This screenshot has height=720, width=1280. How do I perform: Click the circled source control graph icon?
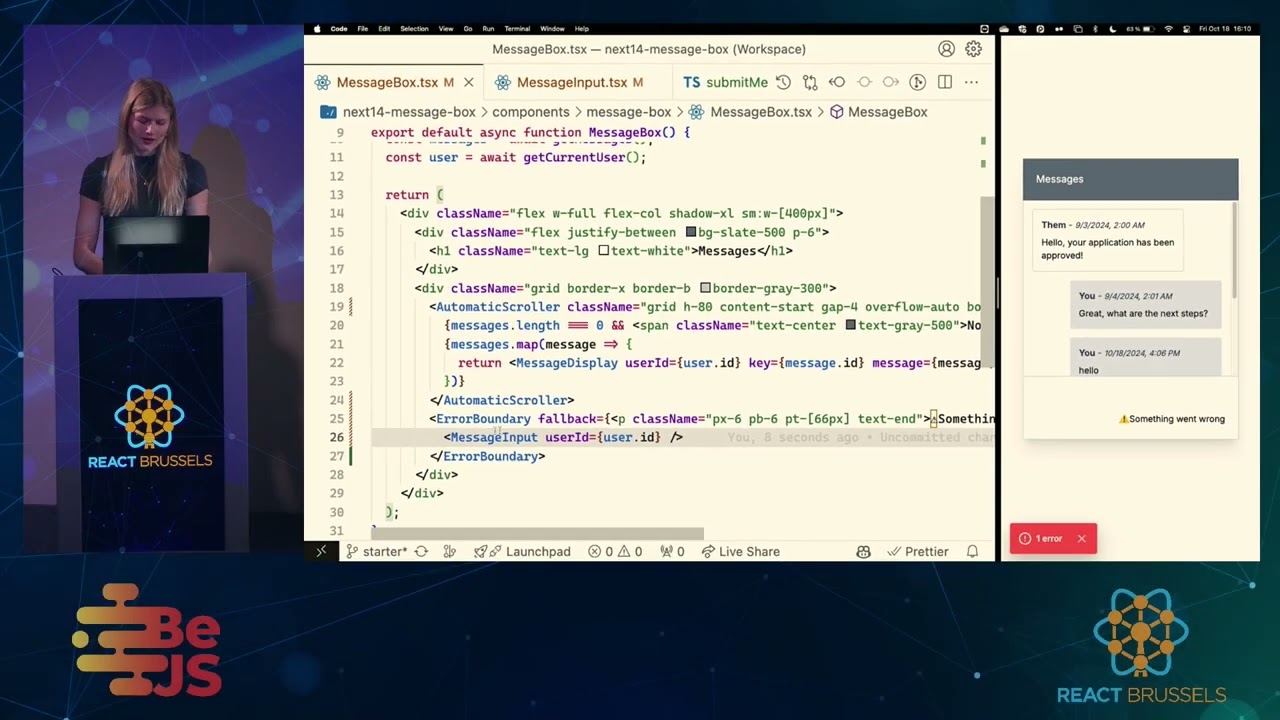tap(918, 82)
